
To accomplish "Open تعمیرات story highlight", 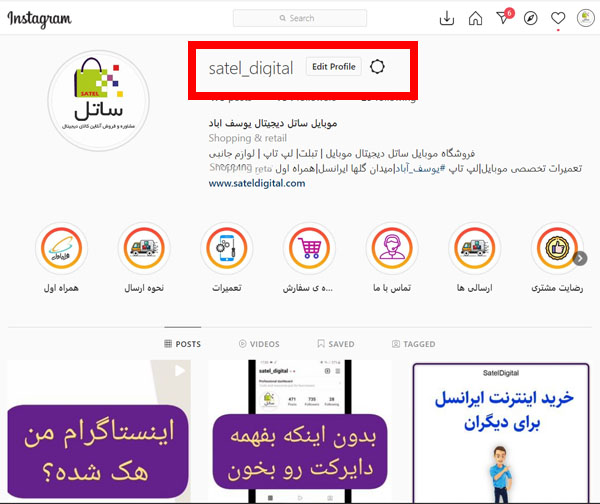I will [227, 248].
